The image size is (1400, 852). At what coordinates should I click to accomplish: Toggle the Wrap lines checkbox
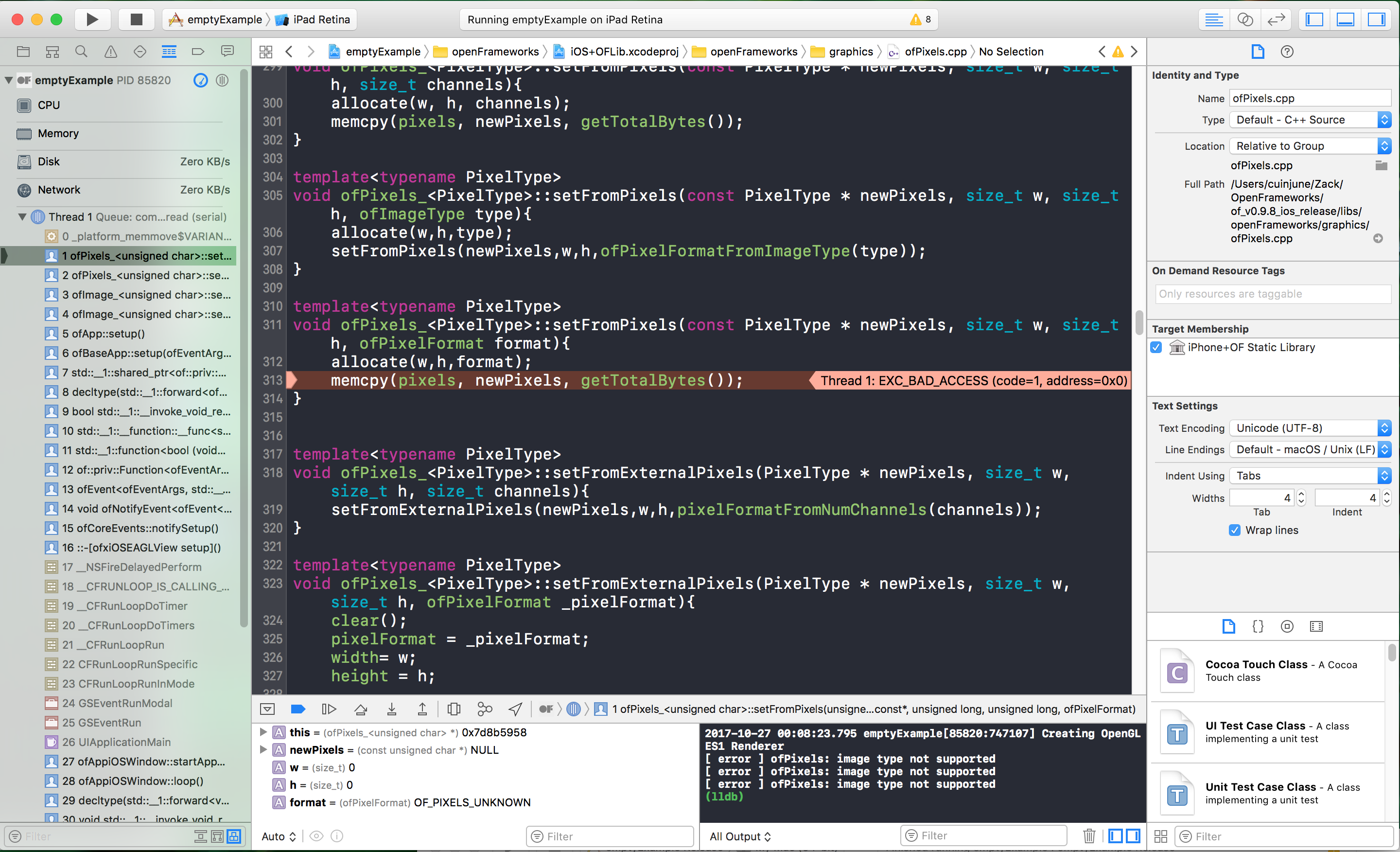1234,530
